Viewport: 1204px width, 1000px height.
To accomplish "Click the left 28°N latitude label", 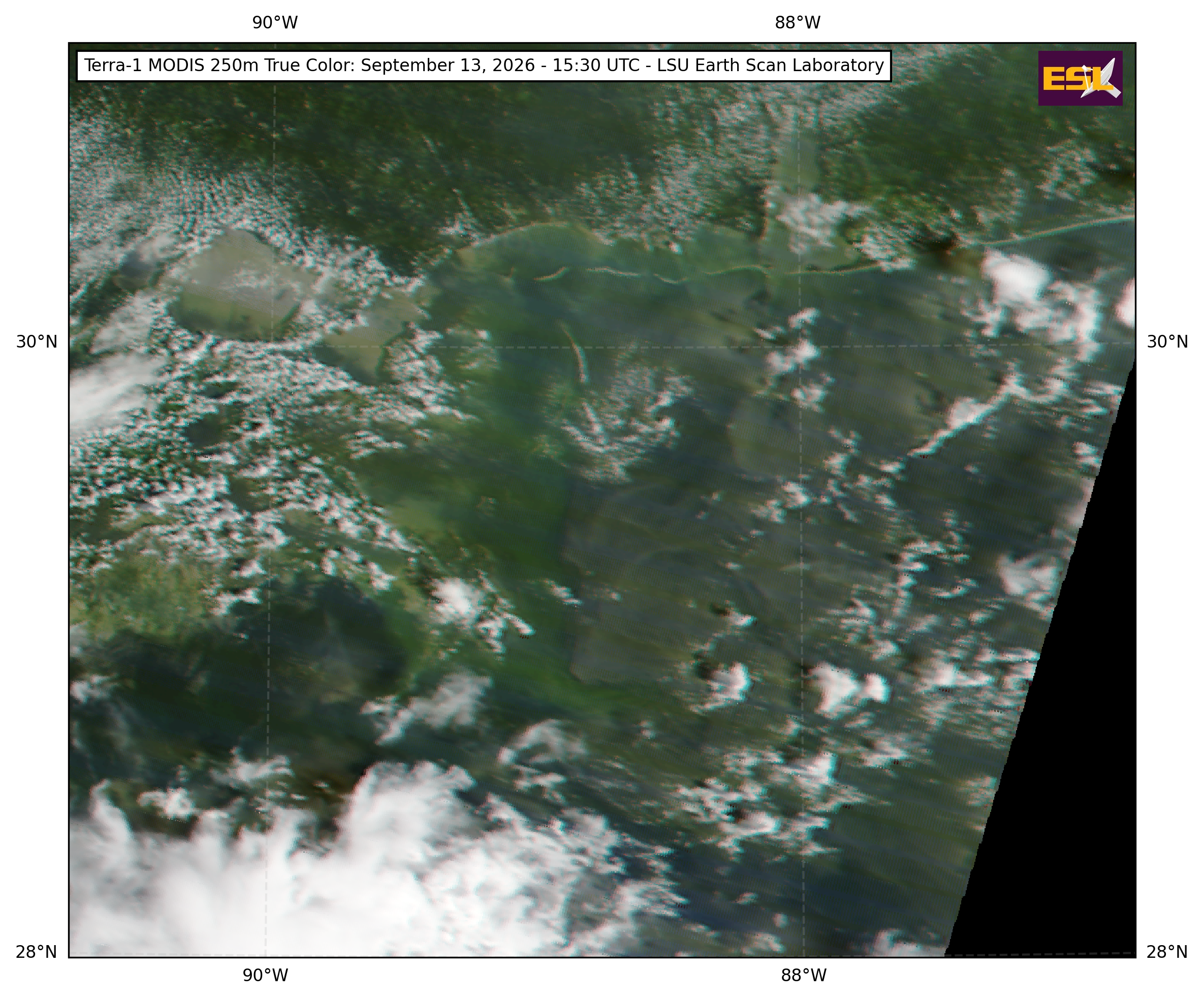I will (x=36, y=952).
